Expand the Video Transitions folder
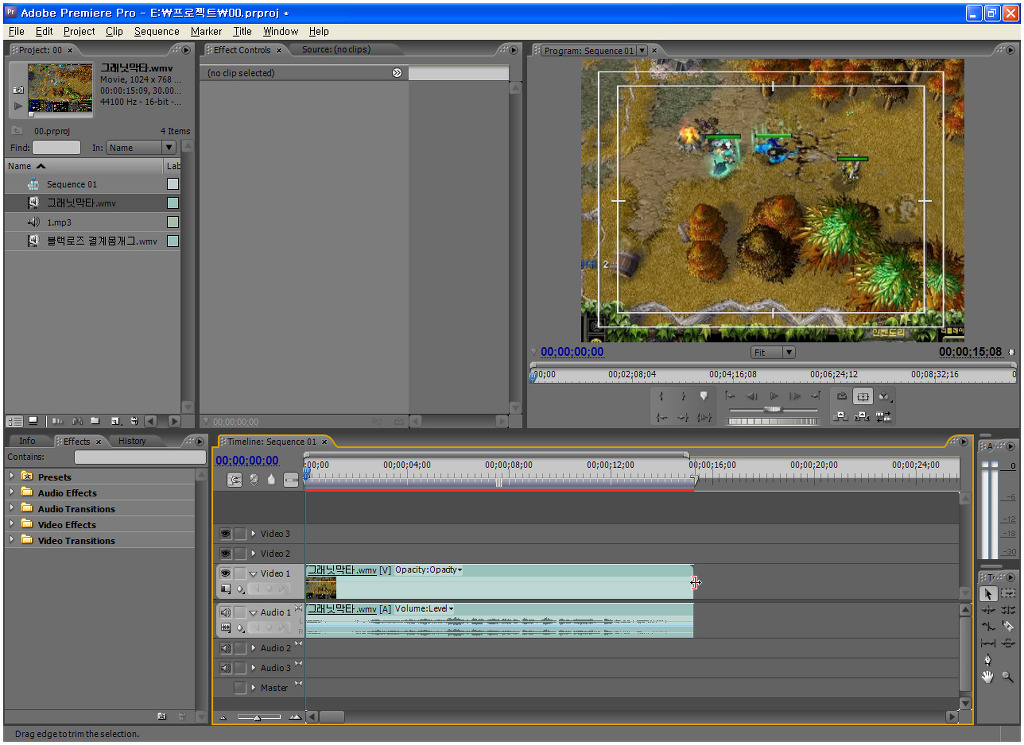 [12, 541]
